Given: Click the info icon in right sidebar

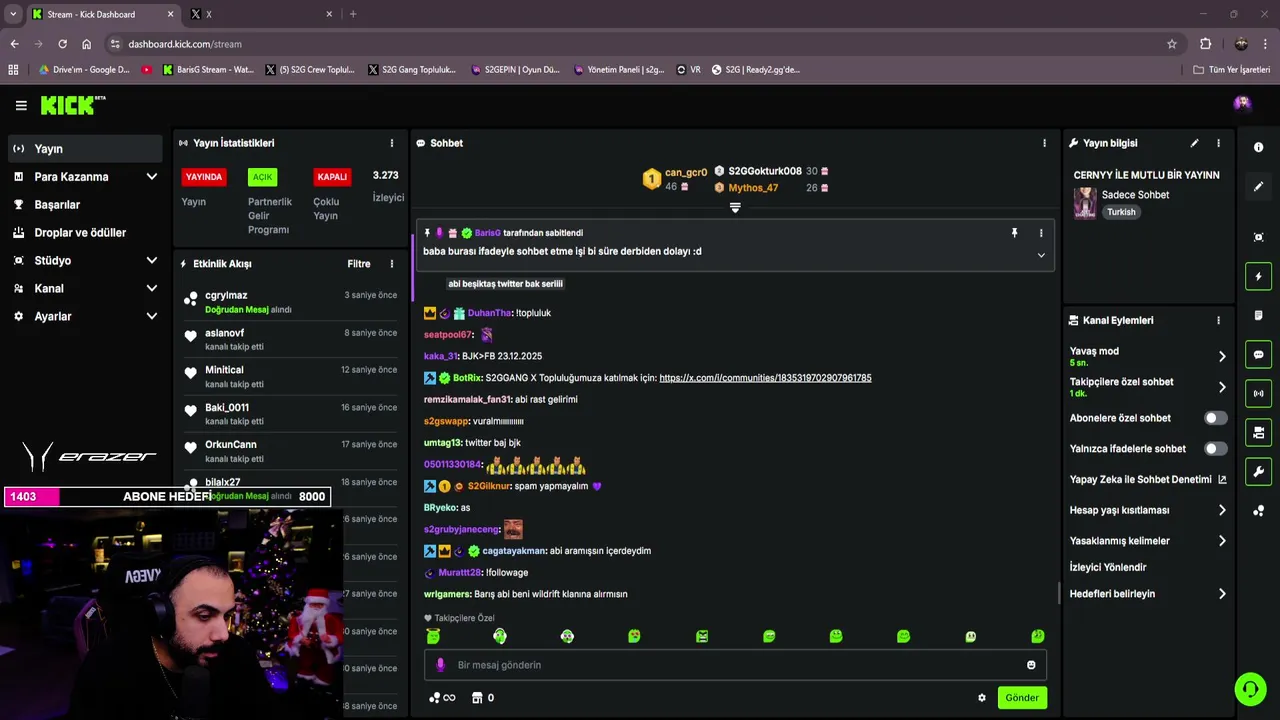Looking at the screenshot, I should click(1258, 147).
